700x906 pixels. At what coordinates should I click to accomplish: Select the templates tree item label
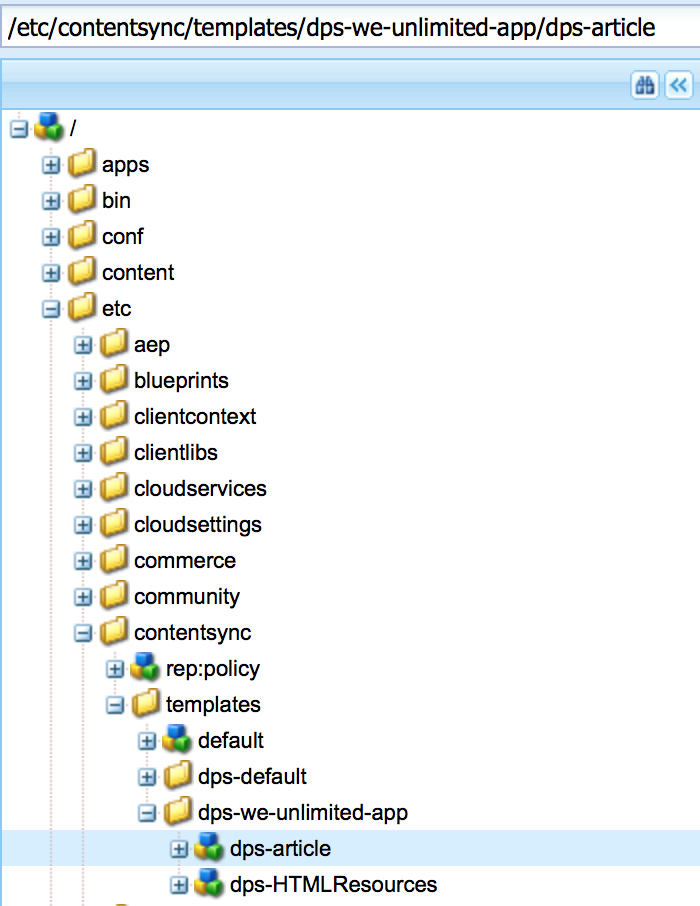213,705
